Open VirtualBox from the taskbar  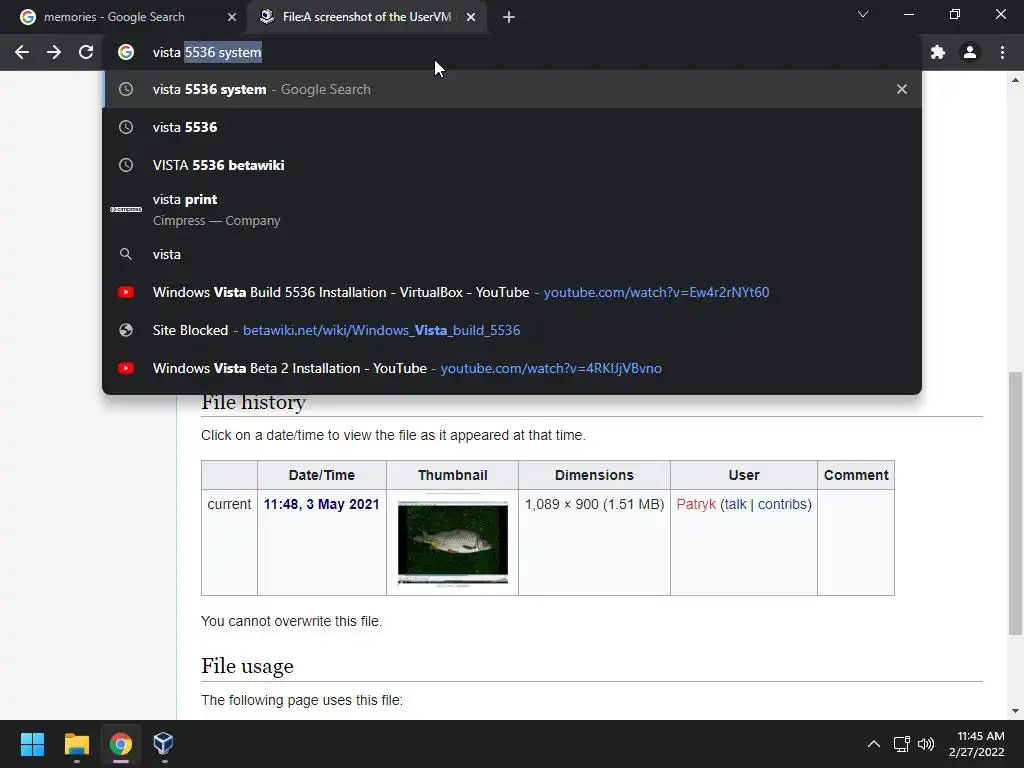pyautogui.click(x=163, y=744)
